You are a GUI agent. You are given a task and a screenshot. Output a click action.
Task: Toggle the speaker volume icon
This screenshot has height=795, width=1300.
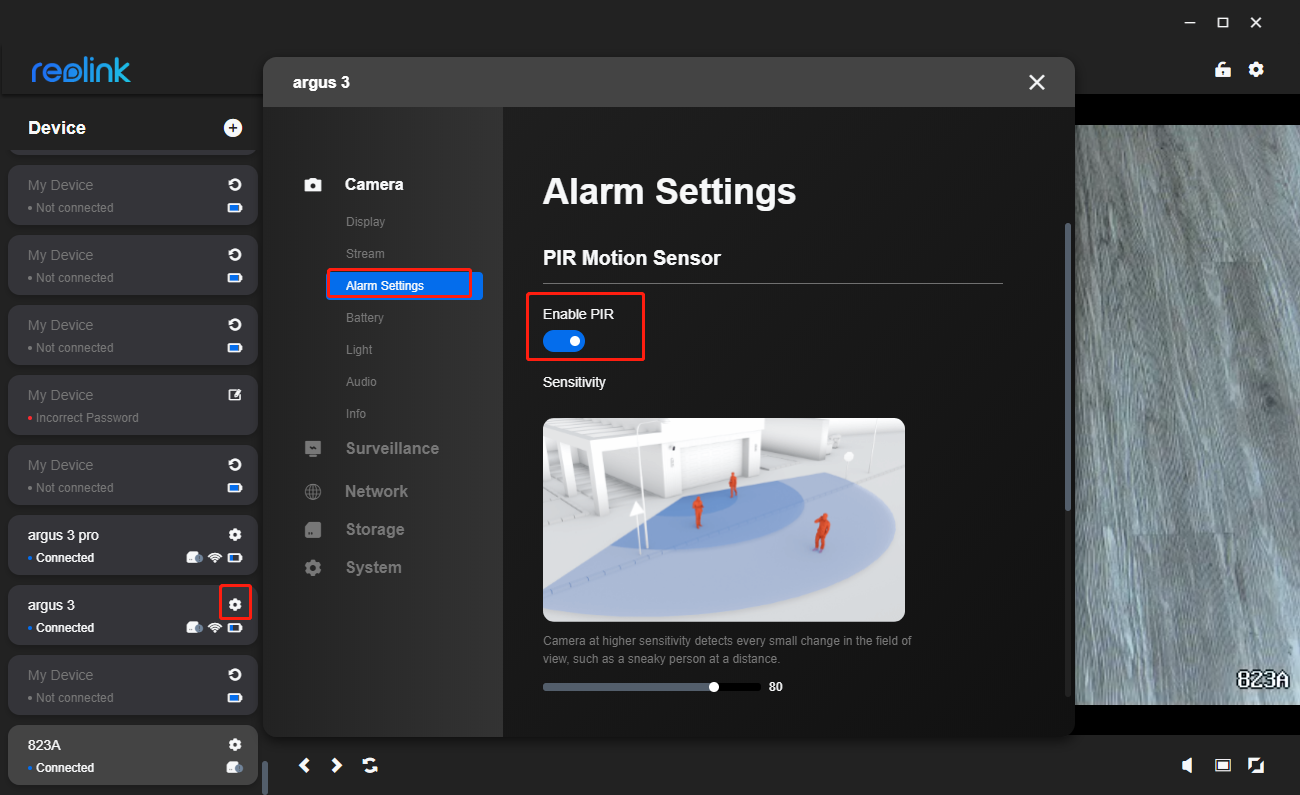point(1188,765)
